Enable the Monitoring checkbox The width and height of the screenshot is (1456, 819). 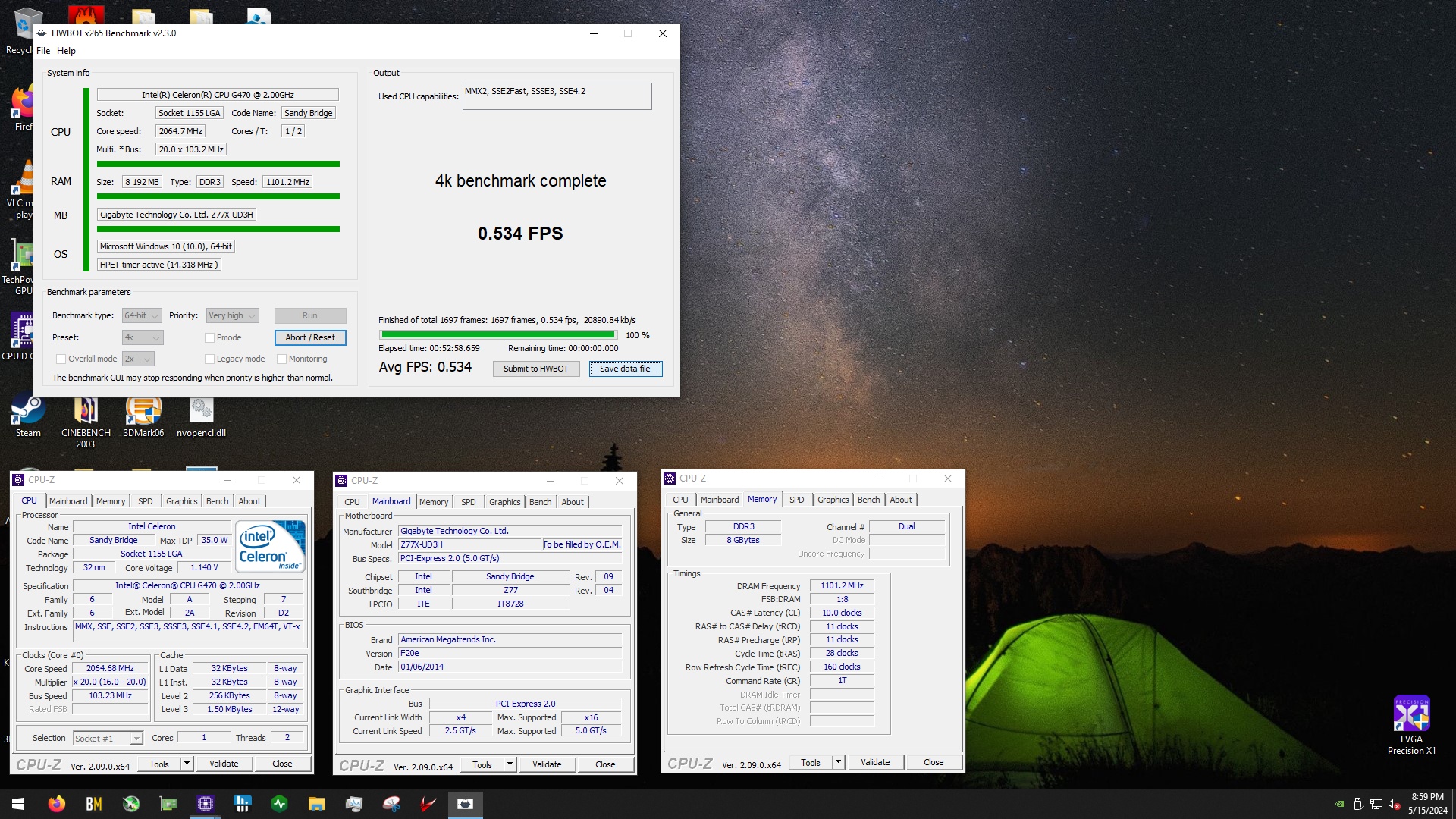(x=281, y=359)
